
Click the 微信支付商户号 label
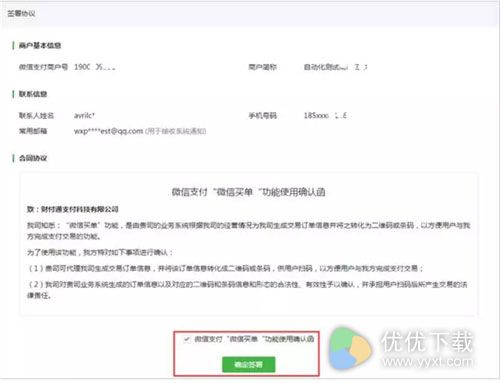point(43,67)
